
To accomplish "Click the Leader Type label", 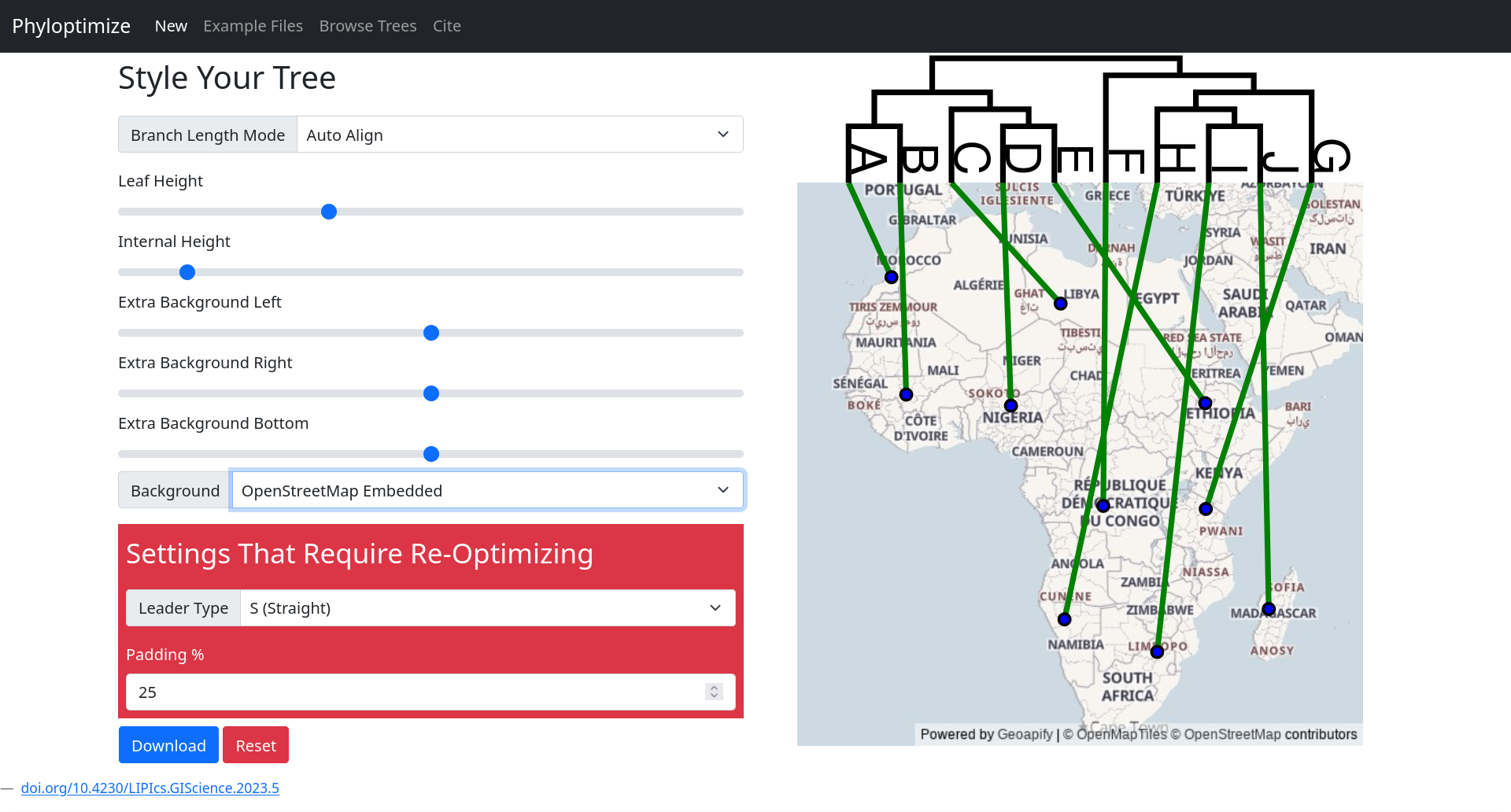I will point(183,608).
